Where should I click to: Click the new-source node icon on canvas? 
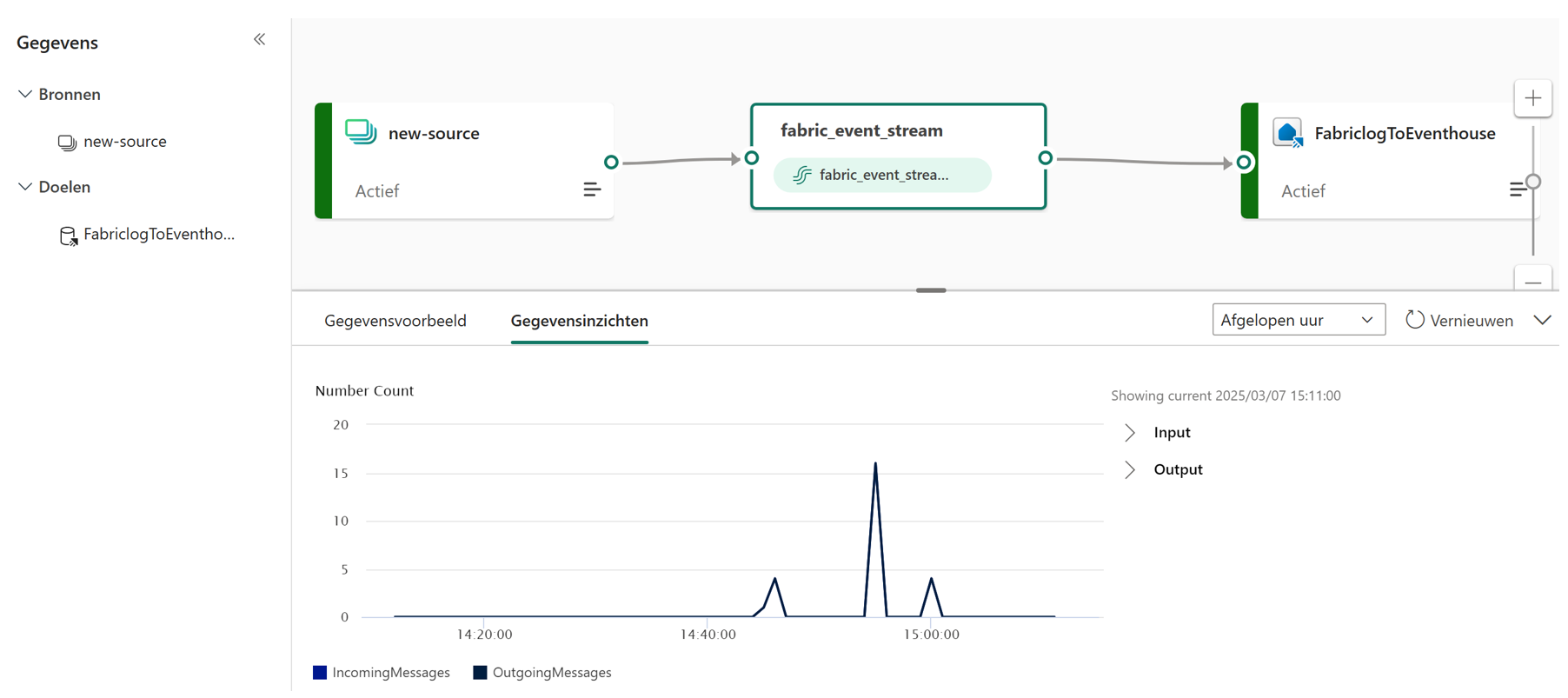[361, 132]
